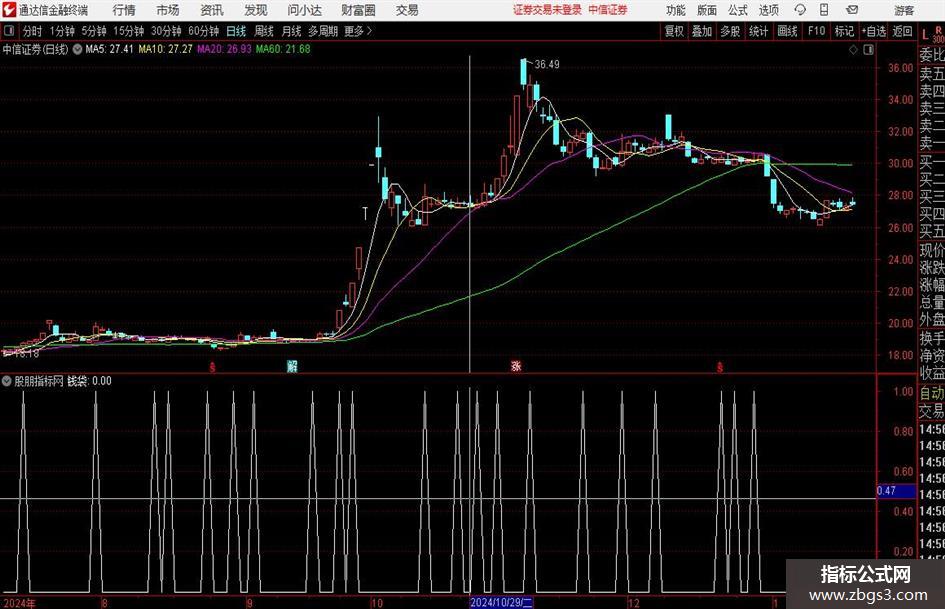Click the 证券交易未登录 login link
945x609 pixels.
click(x=547, y=10)
